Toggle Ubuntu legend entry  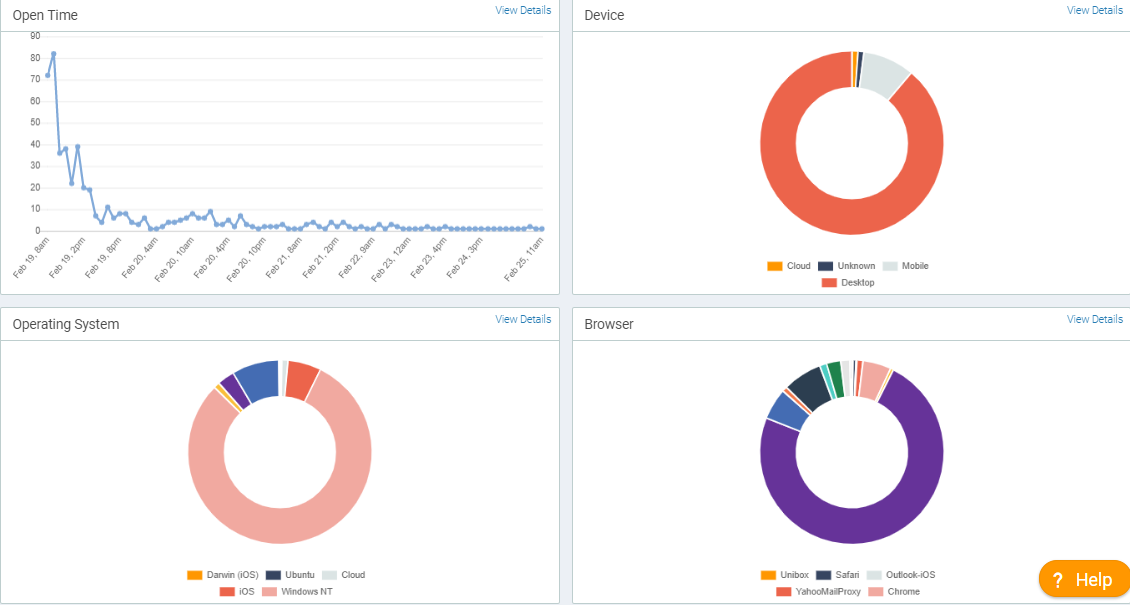pyautogui.click(x=290, y=575)
